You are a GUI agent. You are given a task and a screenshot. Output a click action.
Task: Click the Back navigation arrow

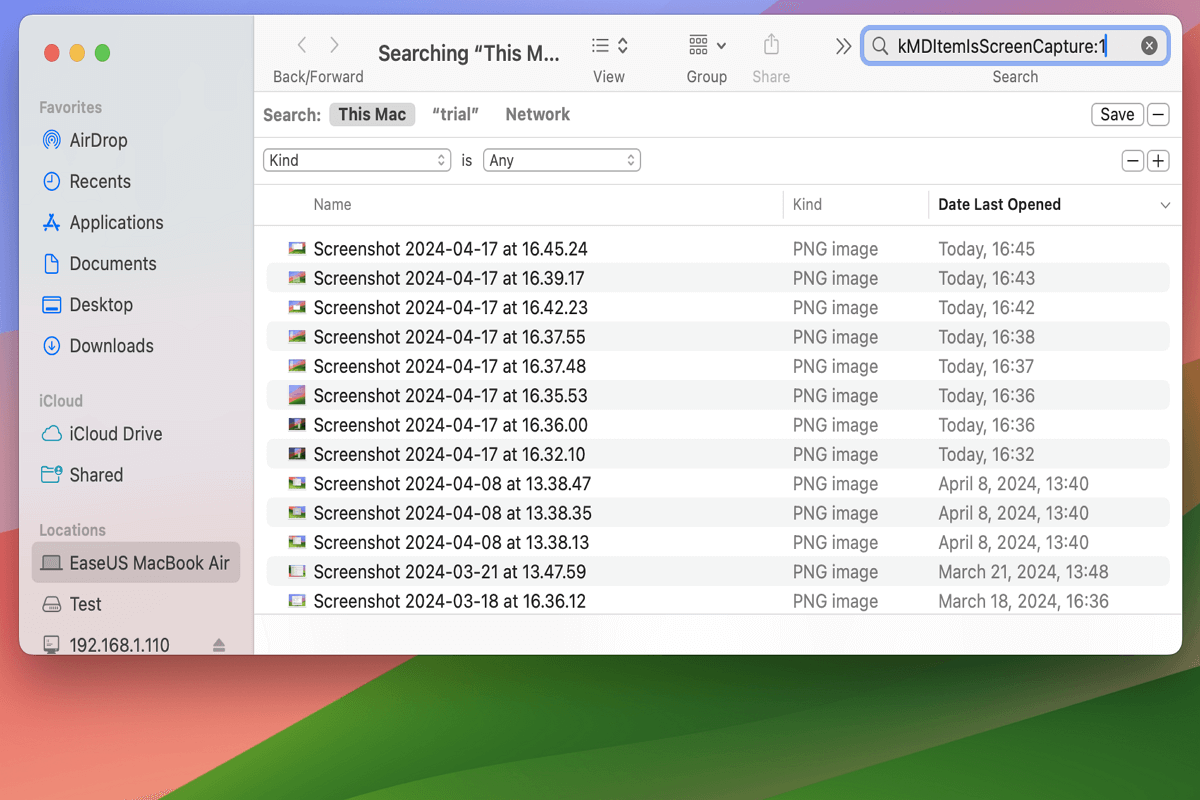[x=301, y=45]
